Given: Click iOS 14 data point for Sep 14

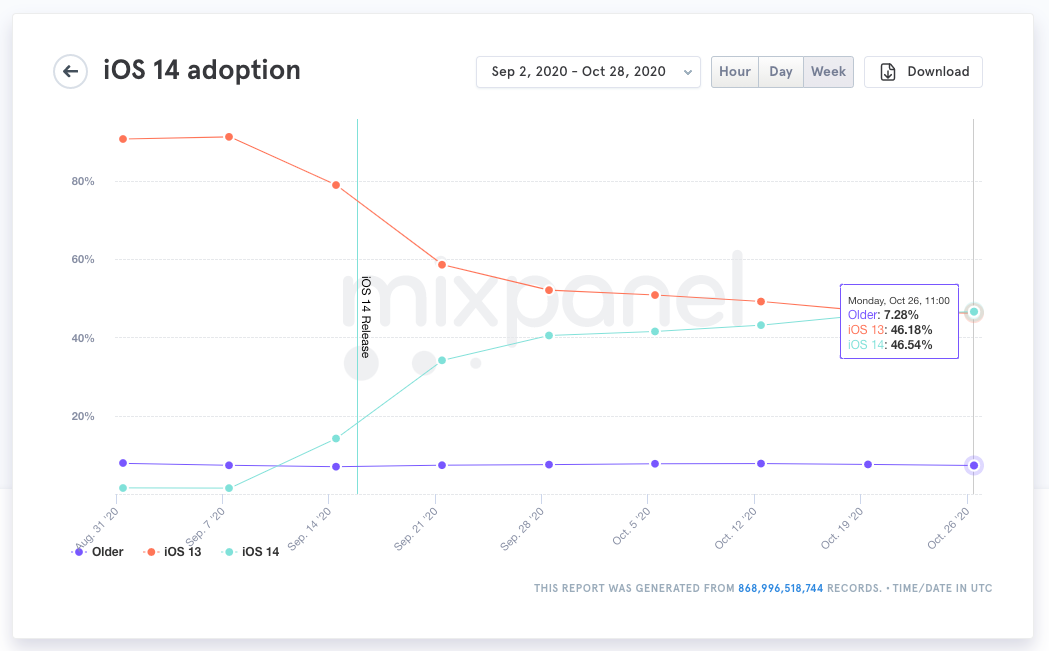Looking at the screenshot, I should [336, 438].
